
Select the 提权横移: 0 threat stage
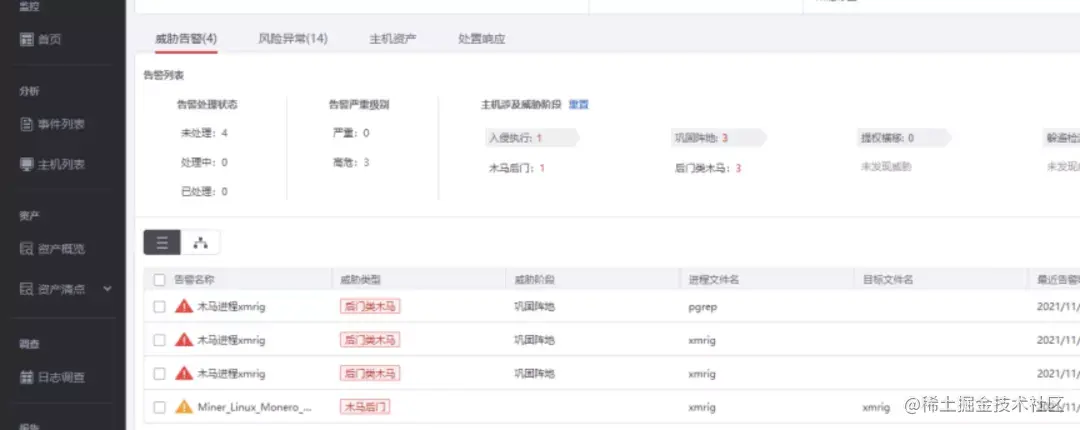point(904,138)
